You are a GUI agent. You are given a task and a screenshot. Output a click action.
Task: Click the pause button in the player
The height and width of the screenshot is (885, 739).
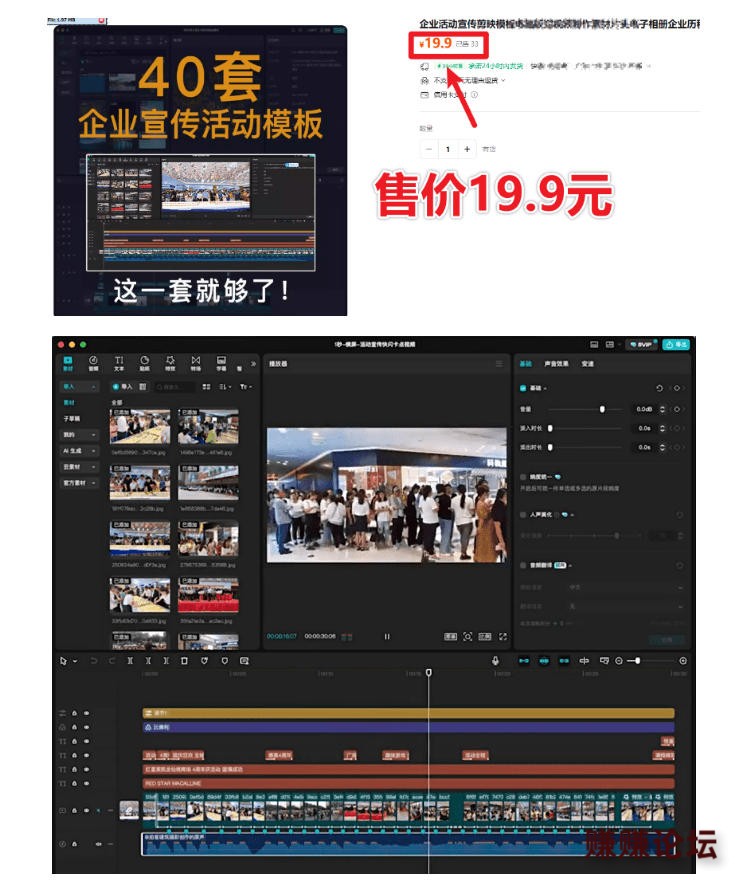pyautogui.click(x=387, y=637)
